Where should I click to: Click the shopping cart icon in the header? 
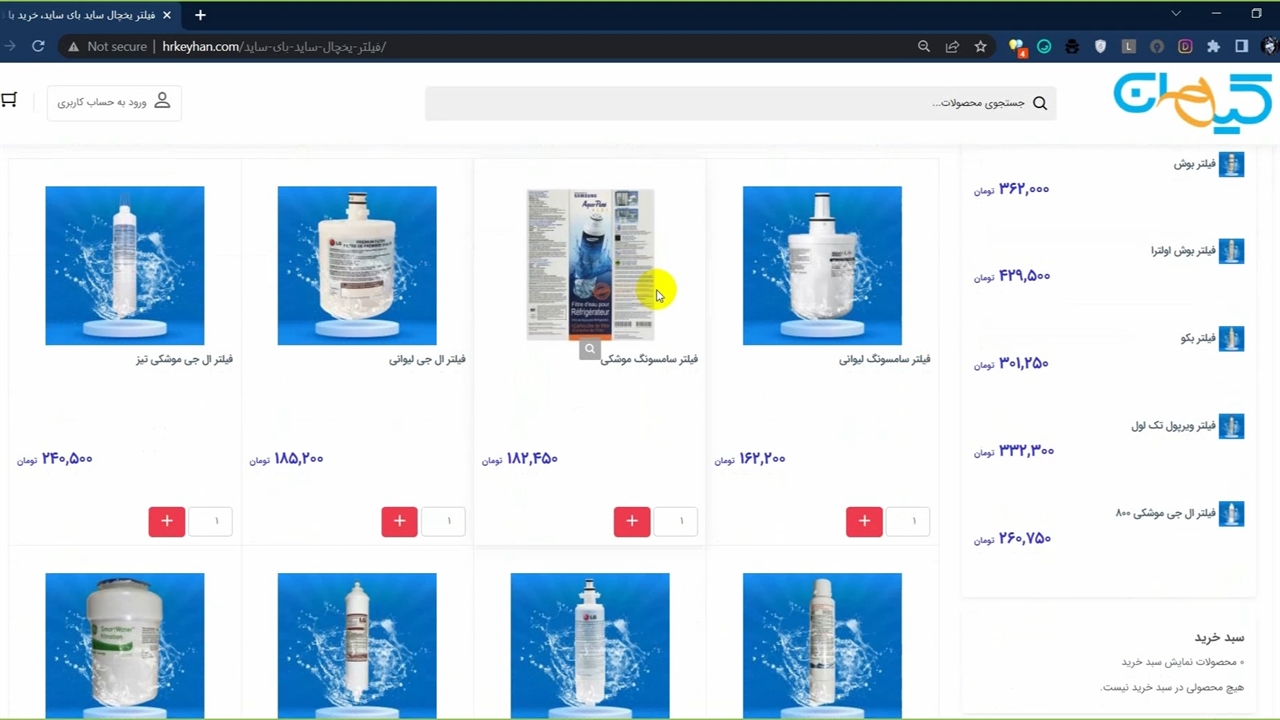tap(9, 100)
